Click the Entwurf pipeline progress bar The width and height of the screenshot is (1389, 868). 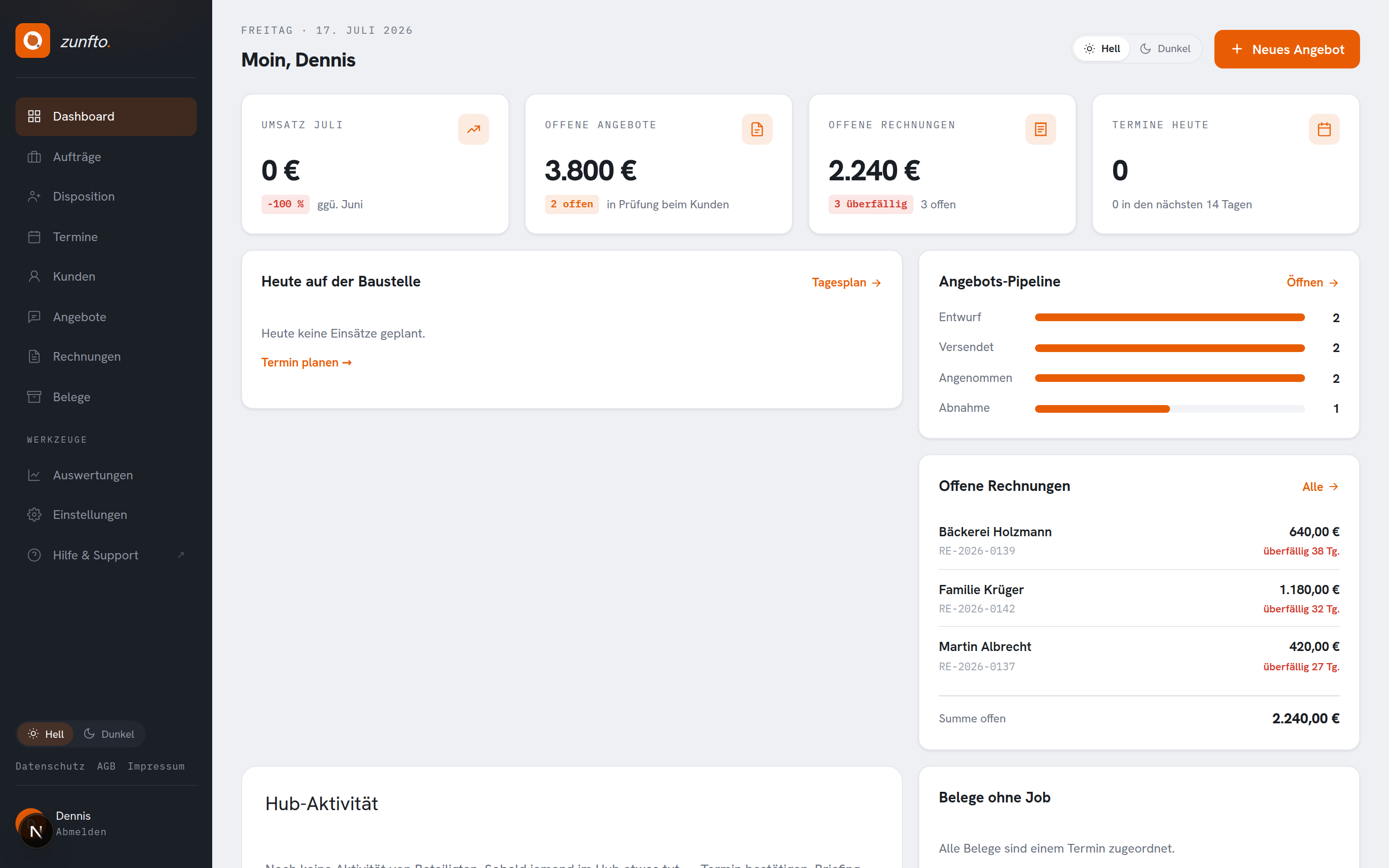(1170, 317)
